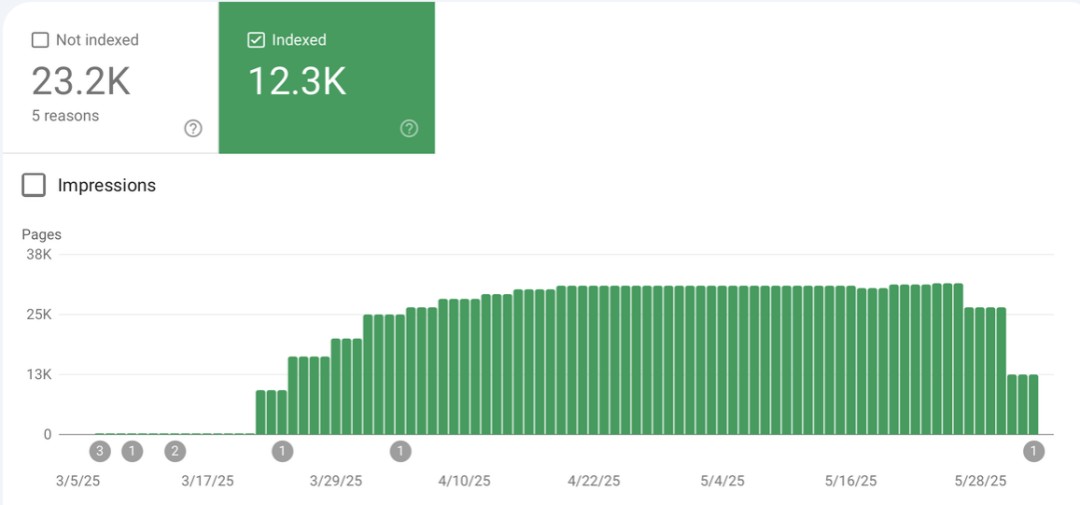Screen dimensions: 1080x505
Task: Tick the Impressions checkbox
Action: 34,185
